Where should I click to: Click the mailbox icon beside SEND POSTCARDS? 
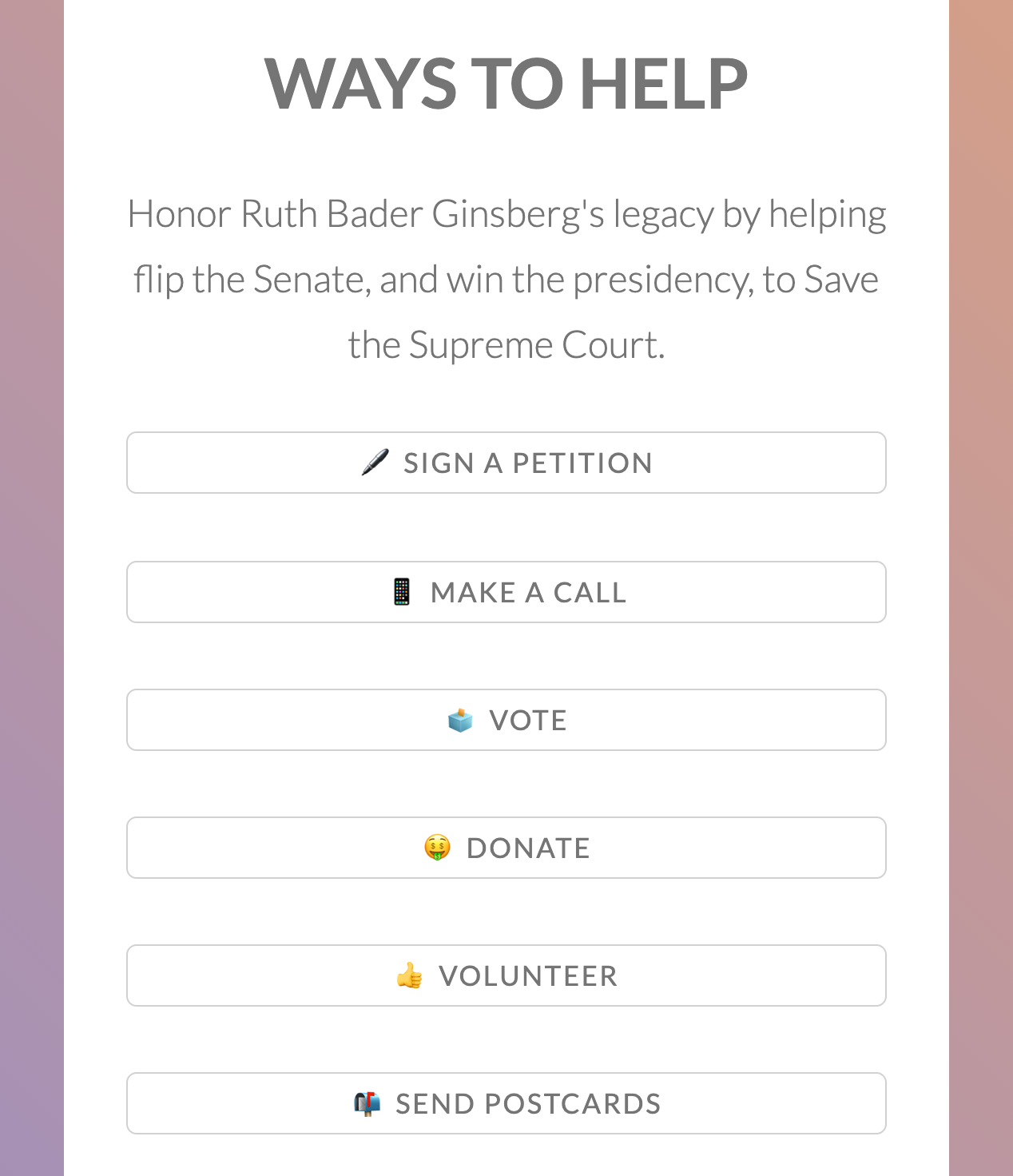coord(367,1103)
